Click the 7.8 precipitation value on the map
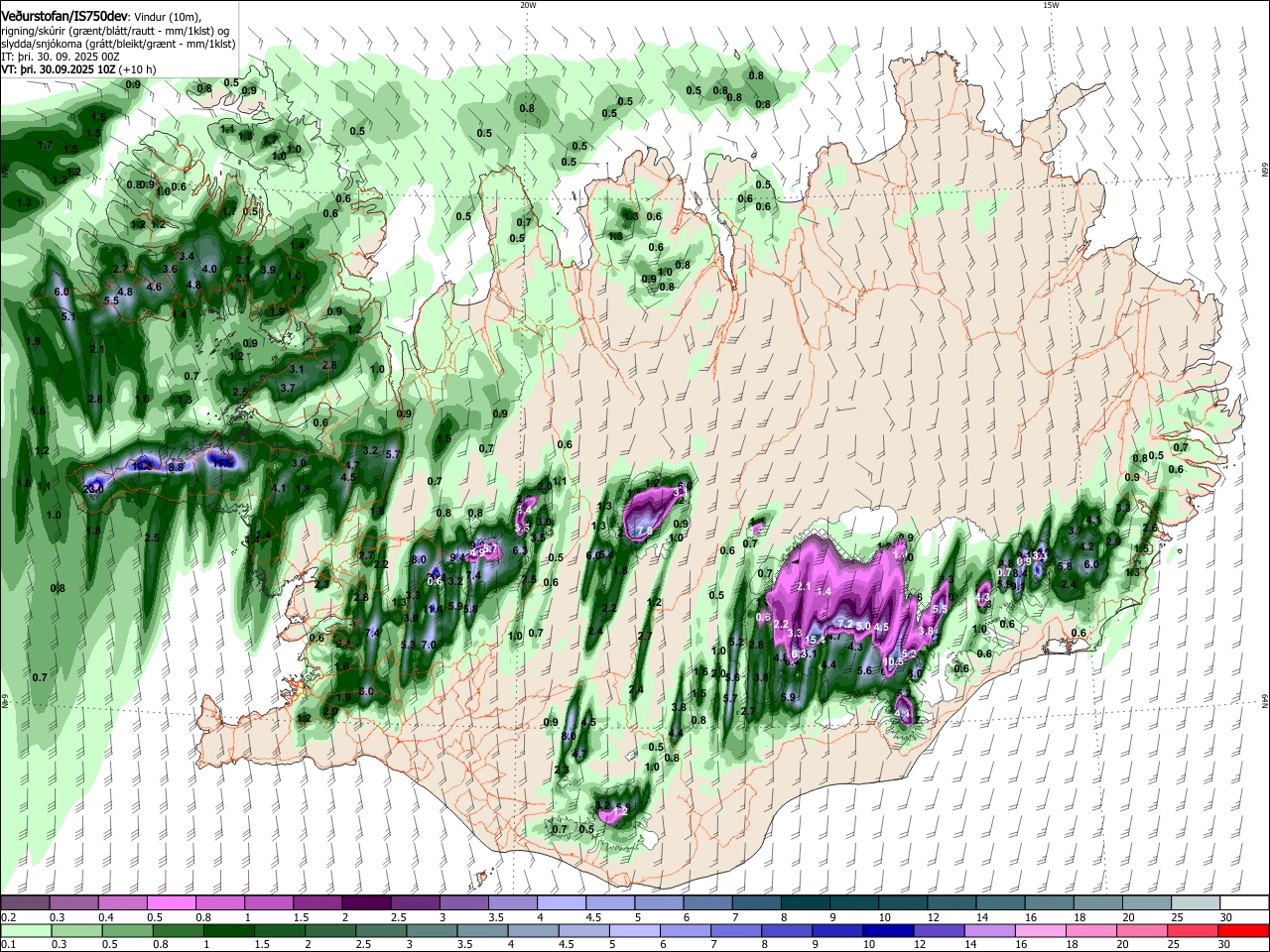This screenshot has height=952, width=1270. pyautogui.click(x=644, y=532)
